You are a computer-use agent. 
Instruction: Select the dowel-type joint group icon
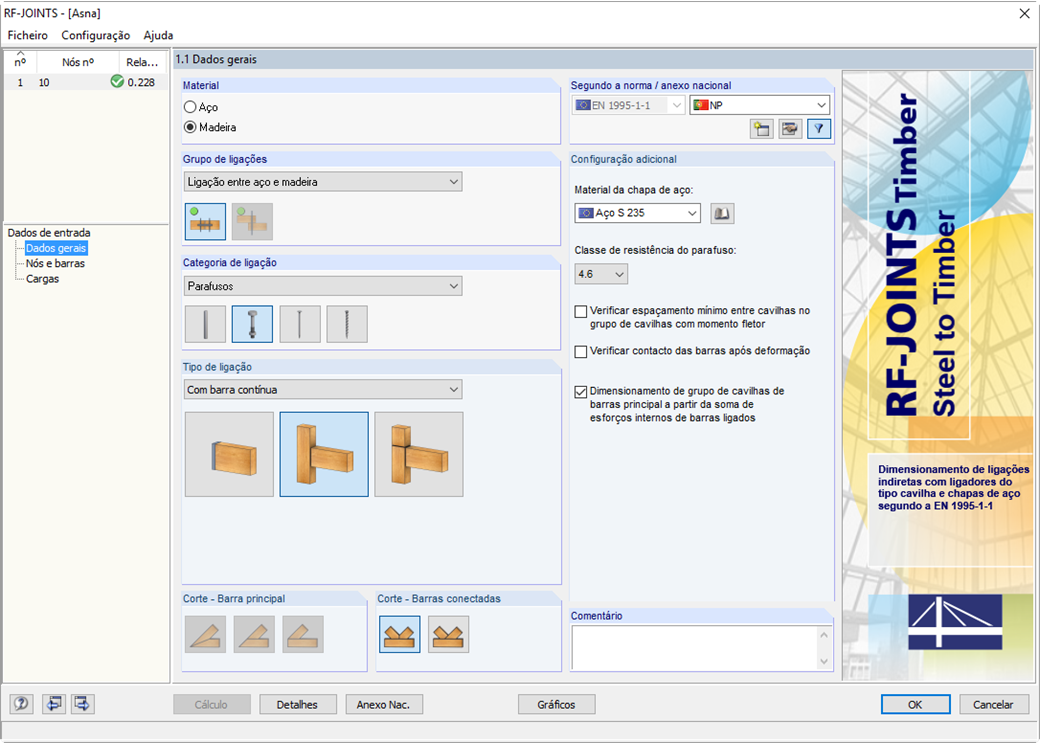206,221
